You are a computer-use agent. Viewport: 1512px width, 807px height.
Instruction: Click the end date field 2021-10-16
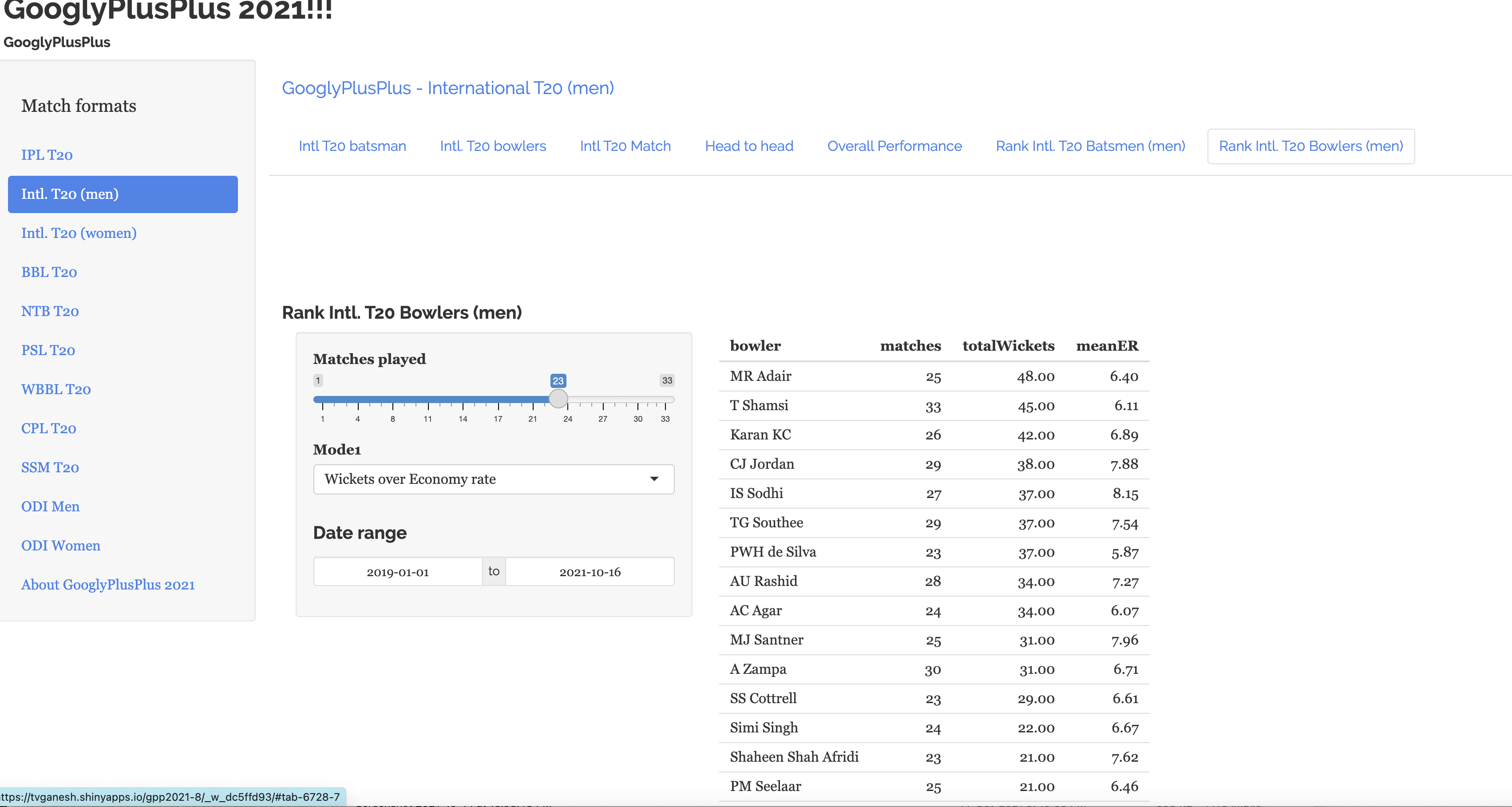589,572
